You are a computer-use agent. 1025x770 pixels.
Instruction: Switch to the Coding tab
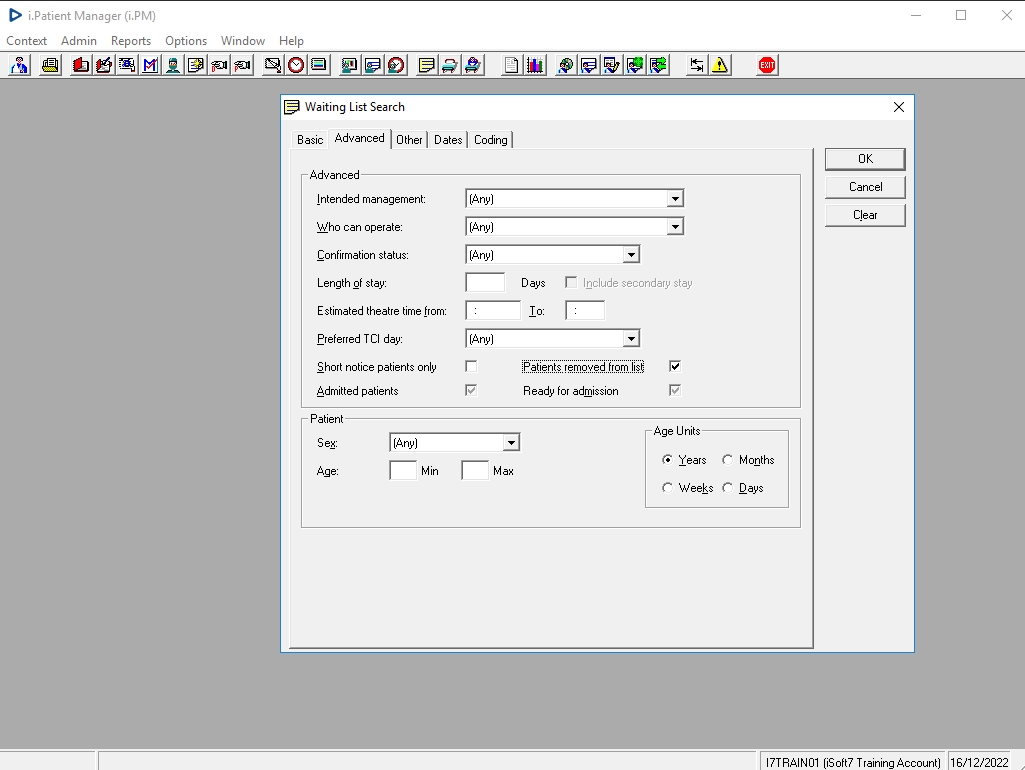(x=490, y=140)
